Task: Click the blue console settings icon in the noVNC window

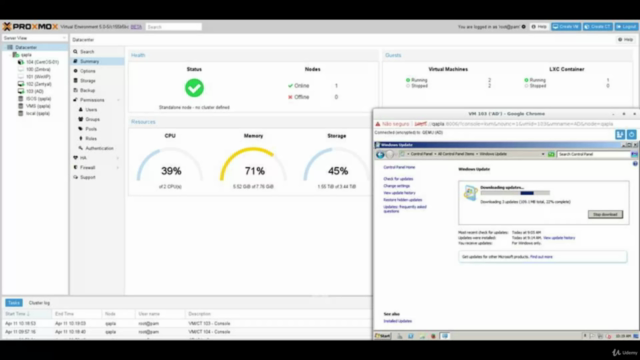Action: 620,134
